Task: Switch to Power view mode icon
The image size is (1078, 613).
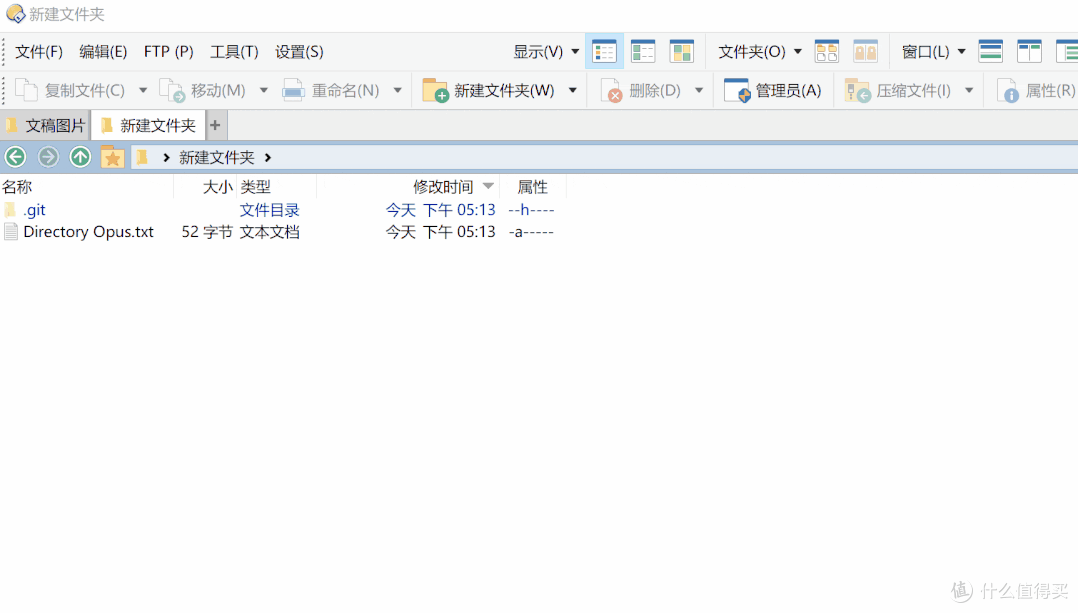Action: click(x=643, y=51)
